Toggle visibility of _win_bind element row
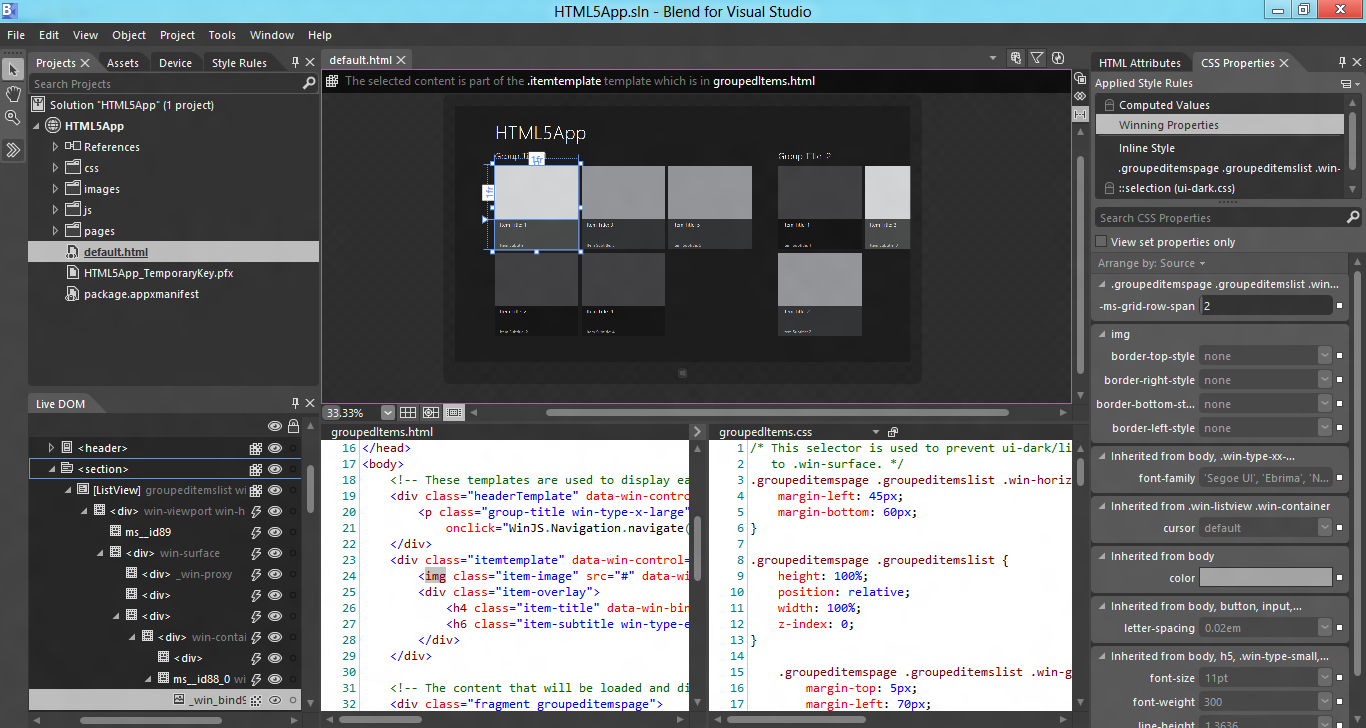 pyautogui.click(x=274, y=700)
